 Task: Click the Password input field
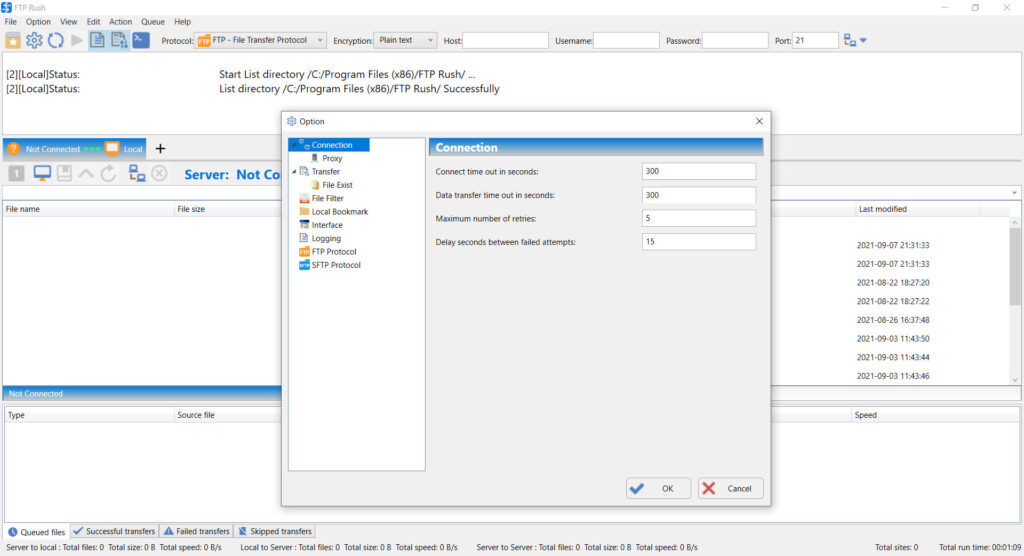click(x=735, y=41)
